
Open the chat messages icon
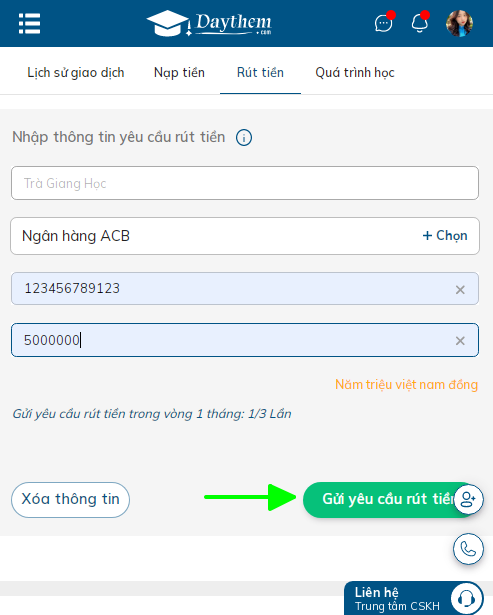383,24
